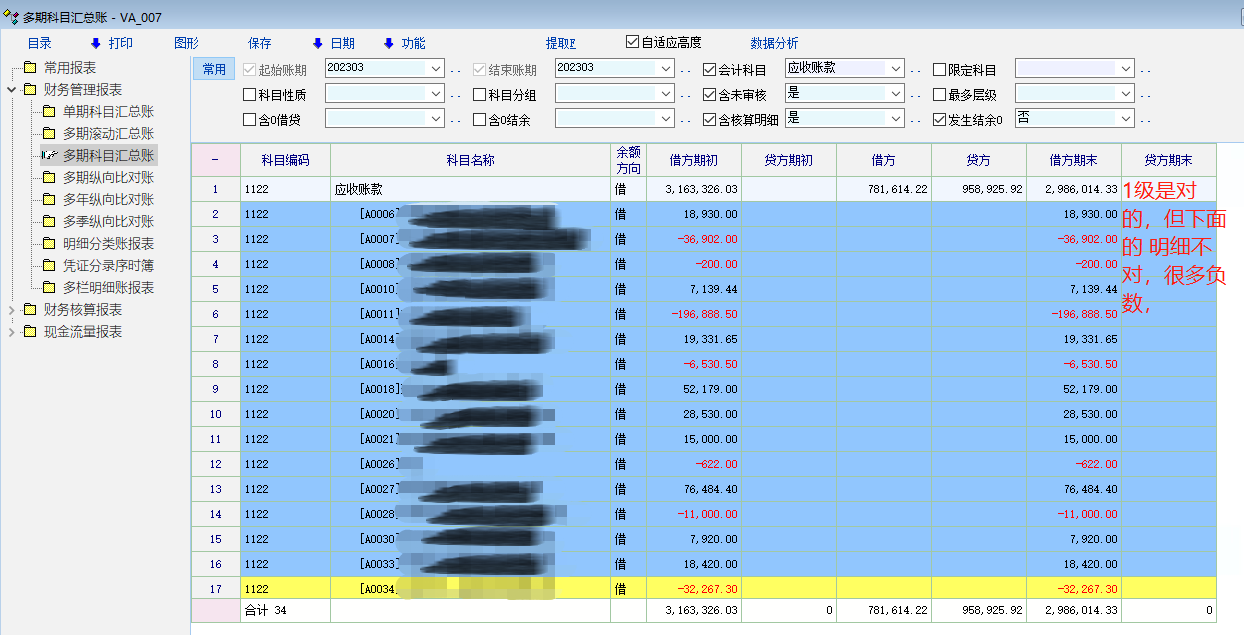Click folder icon beside 单期科目汇总账
The width and height of the screenshot is (1244, 635).
[48, 112]
